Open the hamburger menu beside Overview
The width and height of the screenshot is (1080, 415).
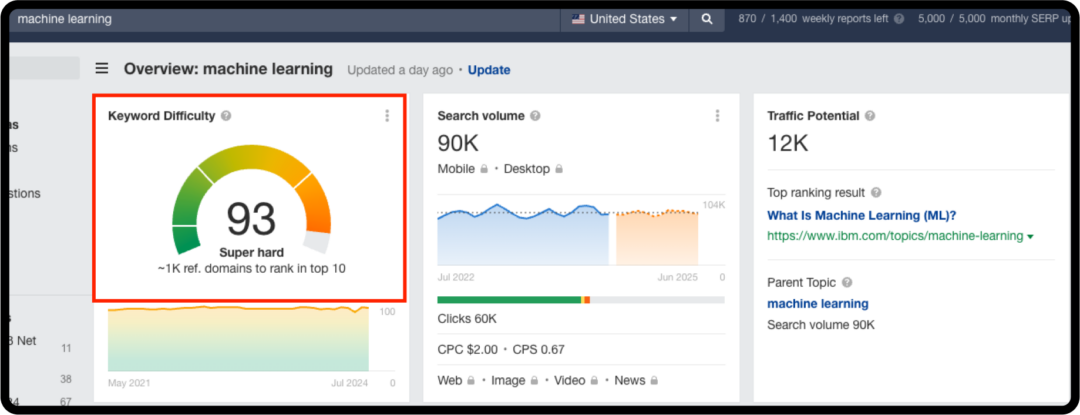pyautogui.click(x=102, y=68)
